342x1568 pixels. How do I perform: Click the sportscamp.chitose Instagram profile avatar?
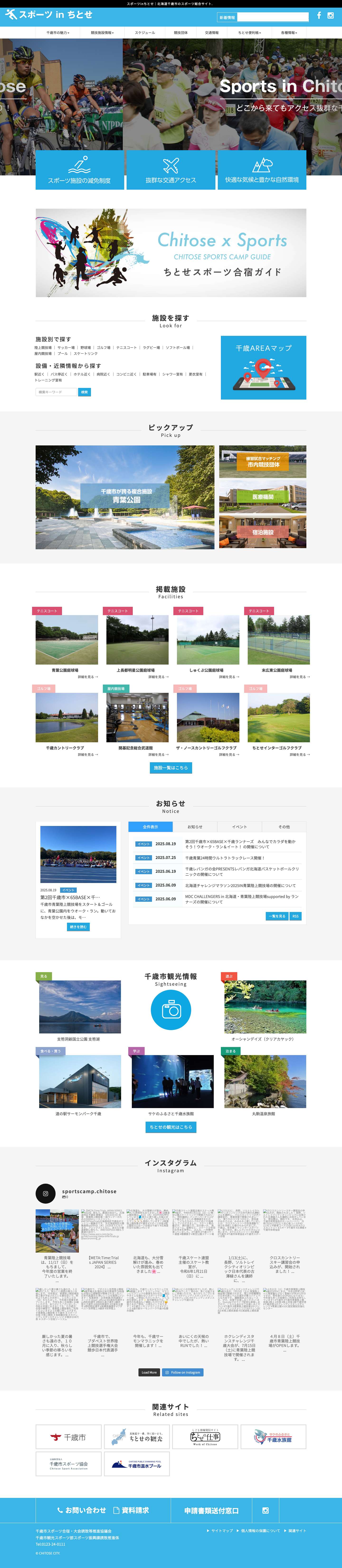pos(46,1194)
